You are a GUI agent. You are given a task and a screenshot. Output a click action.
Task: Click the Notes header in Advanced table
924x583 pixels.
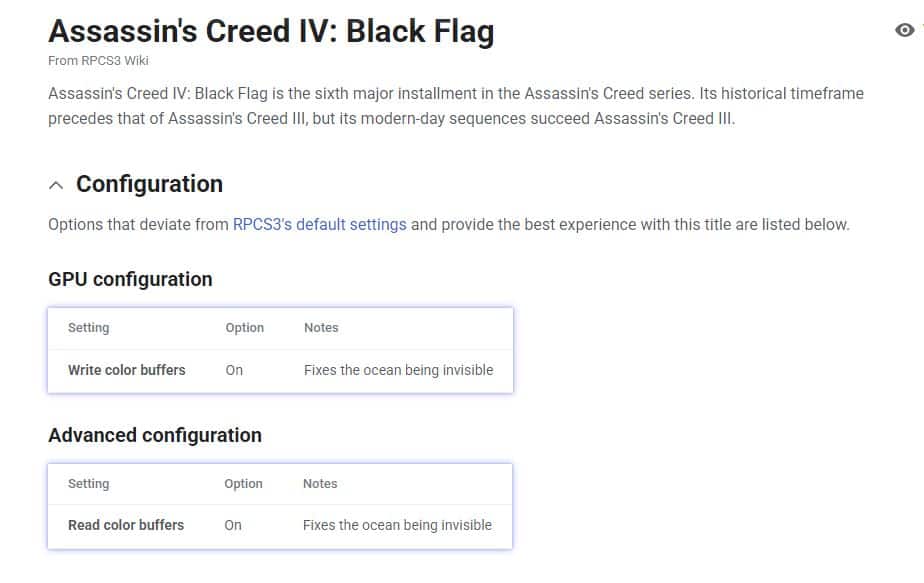320,484
